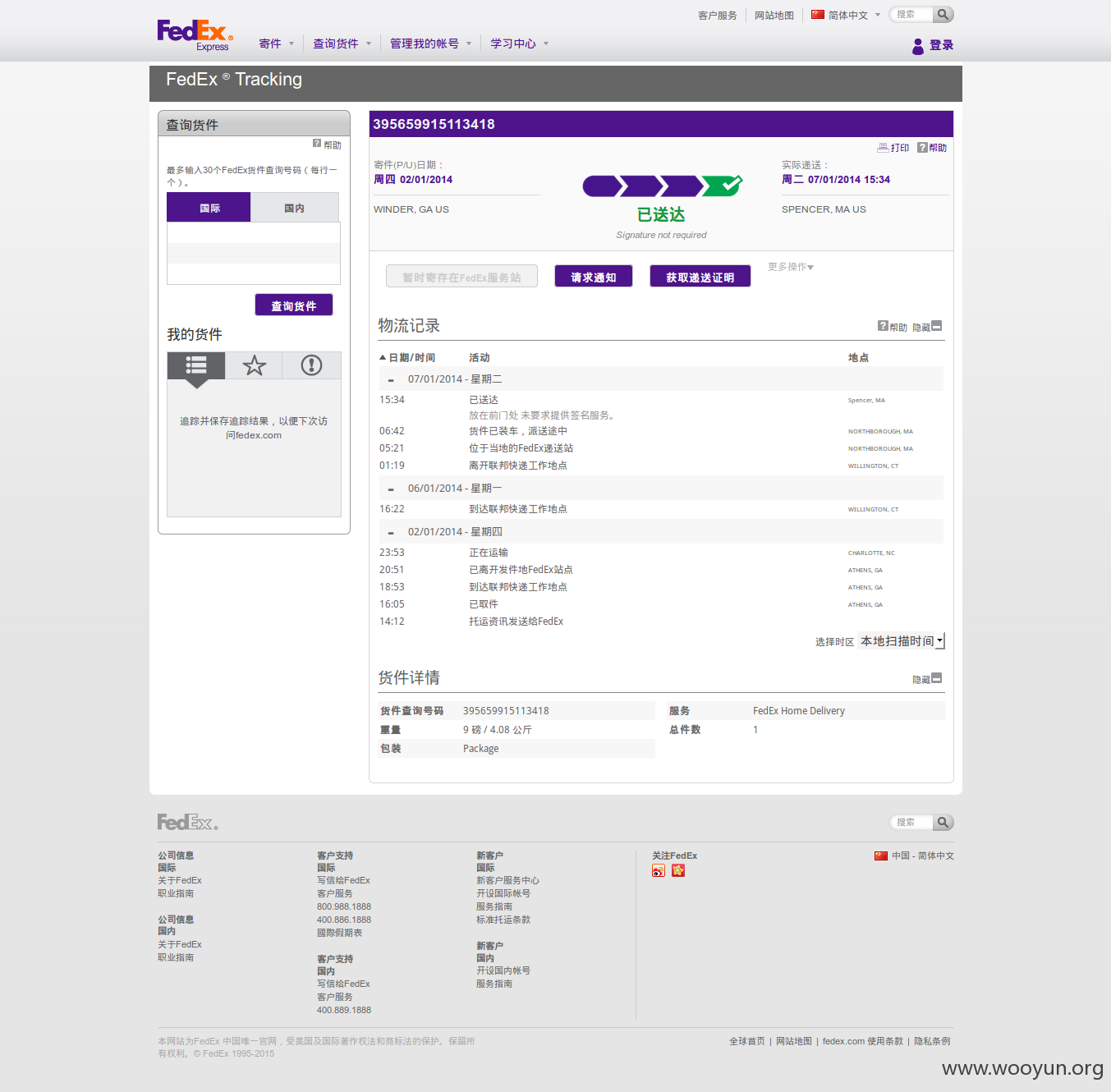Image resolution: width=1111 pixels, height=1092 pixels.
Task: Open 客户服务 header link
Action: tap(718, 16)
